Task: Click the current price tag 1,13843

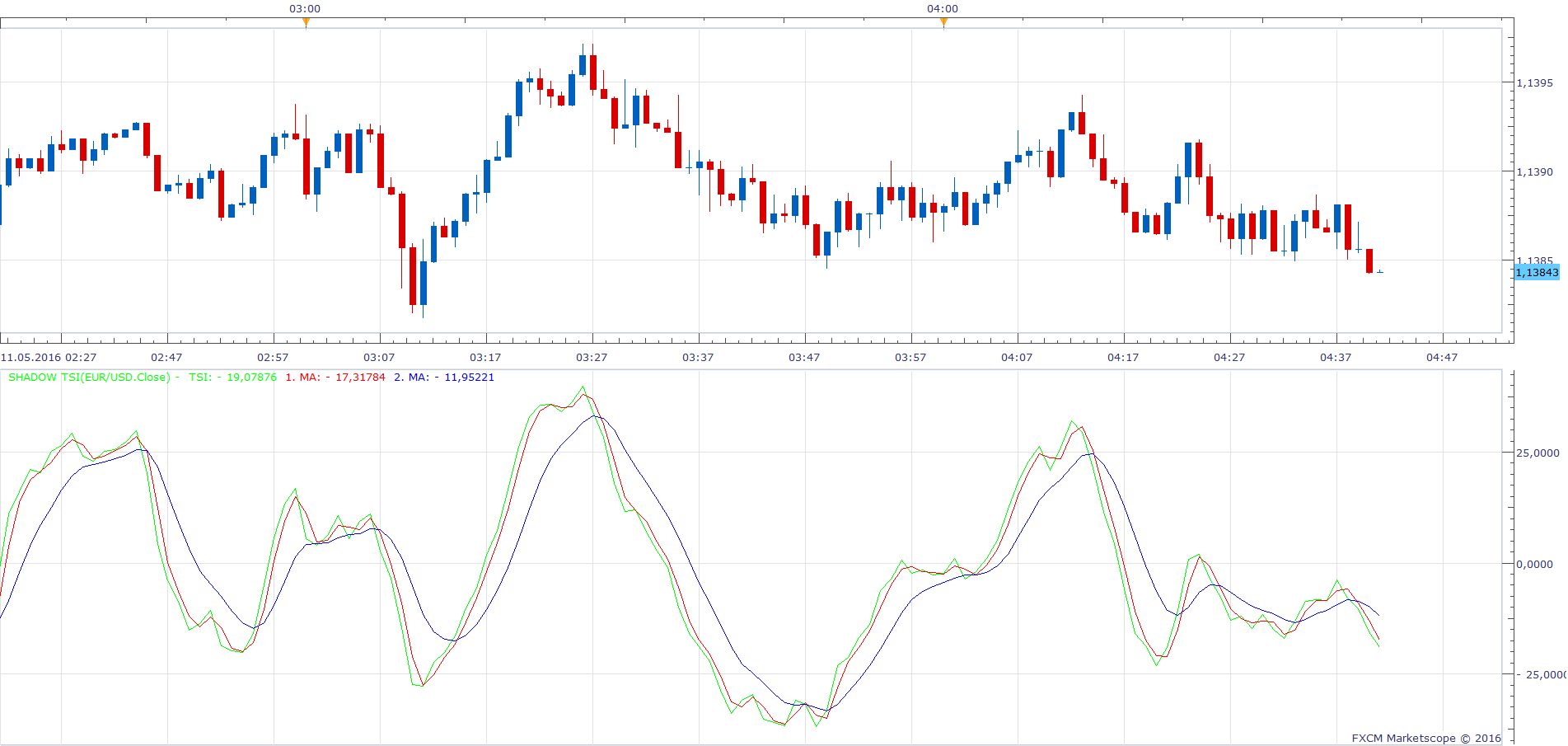Action: coord(1538,273)
